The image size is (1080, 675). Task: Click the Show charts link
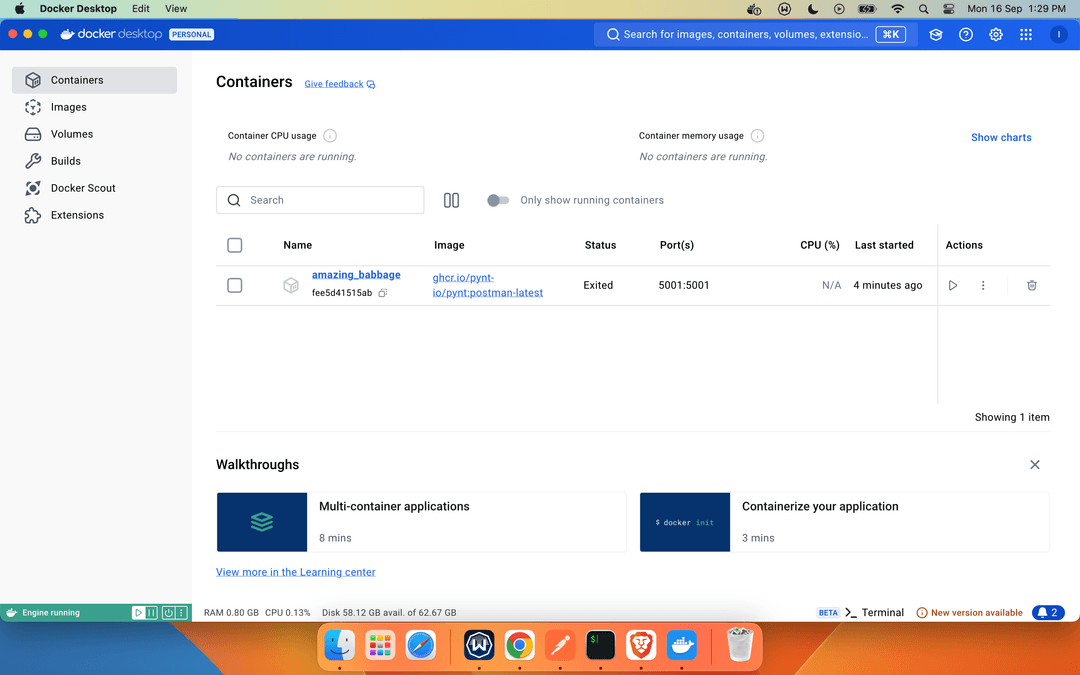(x=1000, y=137)
